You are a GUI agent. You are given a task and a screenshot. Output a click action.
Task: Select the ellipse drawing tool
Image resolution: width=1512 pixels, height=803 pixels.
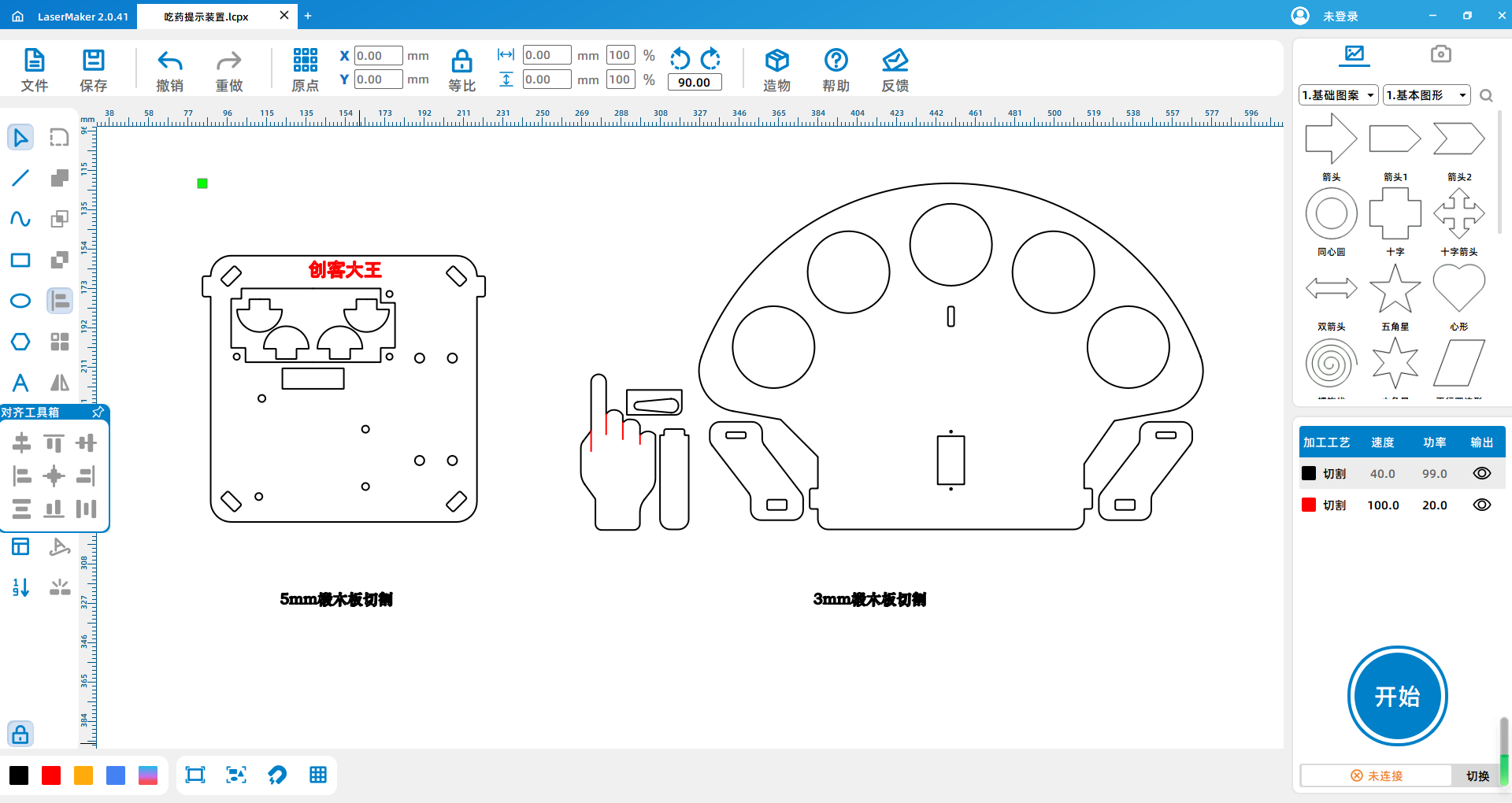click(20, 301)
